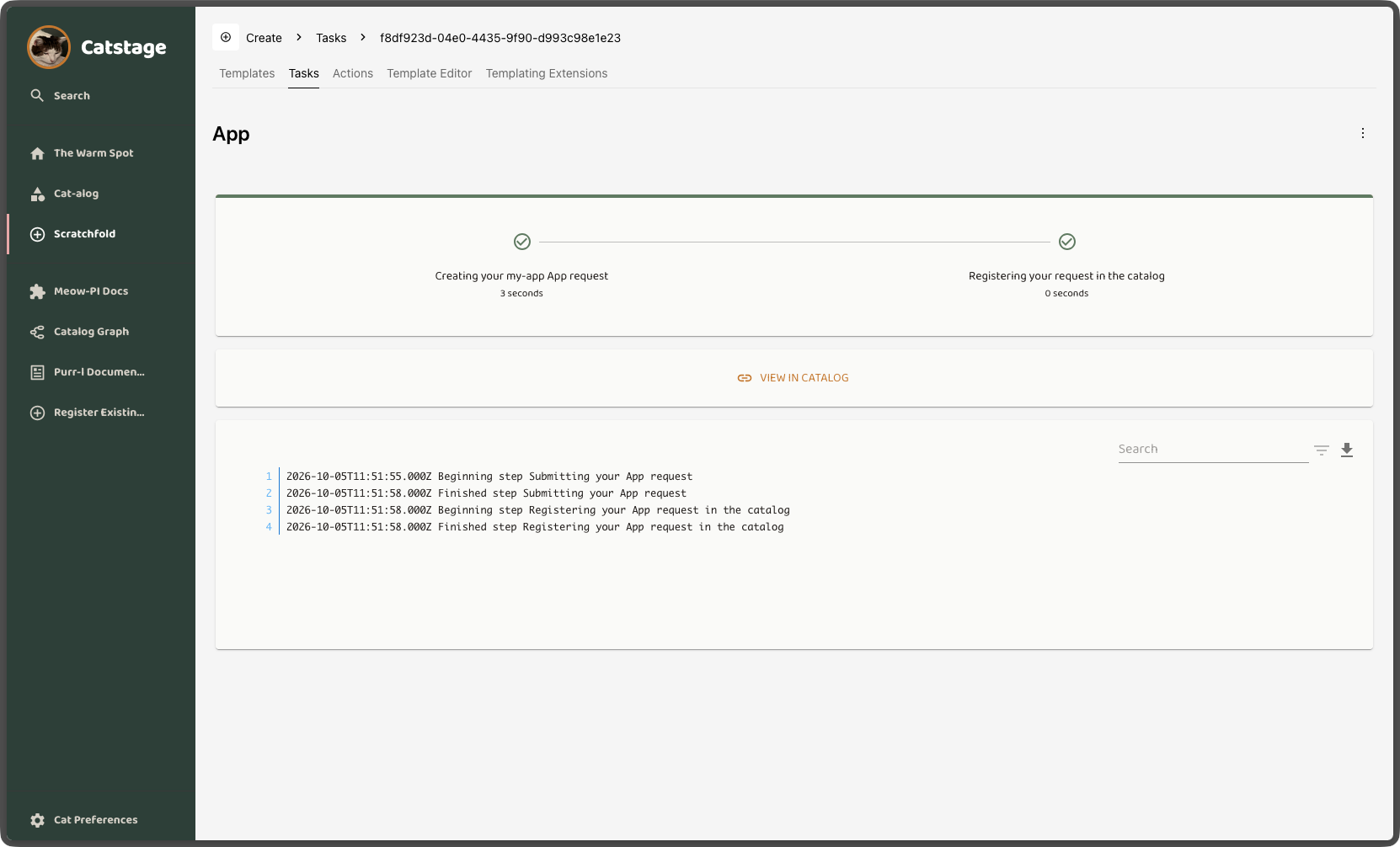Select the Tasks tab
Screen dimensions: 1400x847
[304, 73]
